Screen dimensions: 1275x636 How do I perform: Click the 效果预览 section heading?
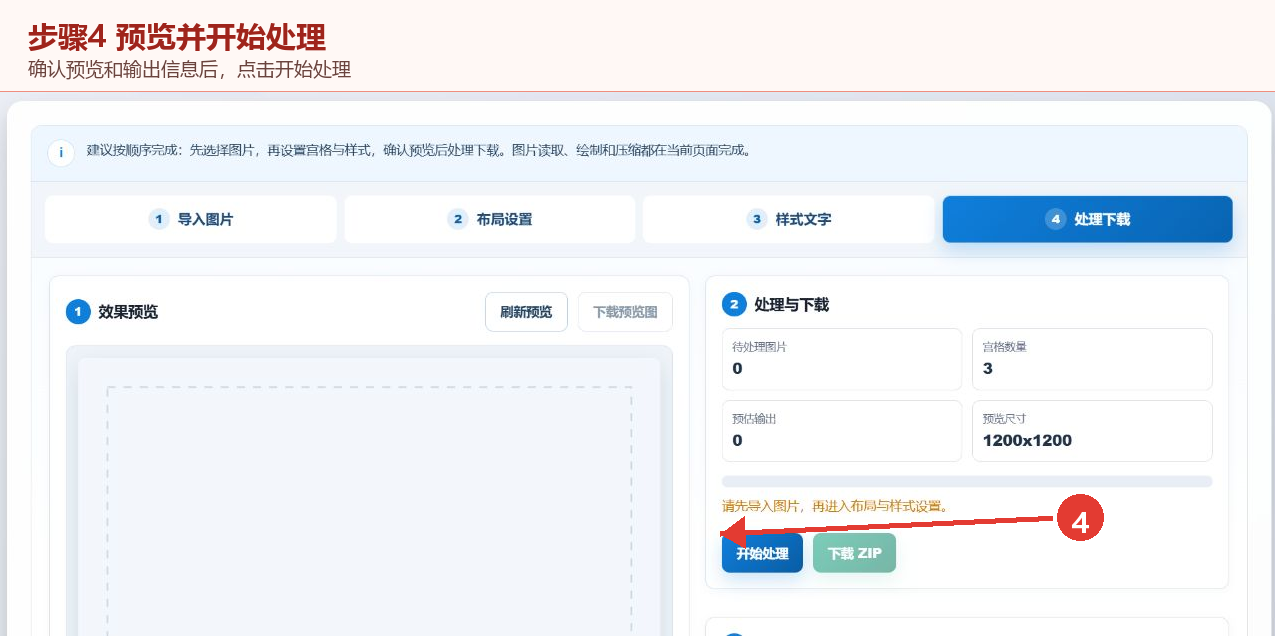point(128,312)
